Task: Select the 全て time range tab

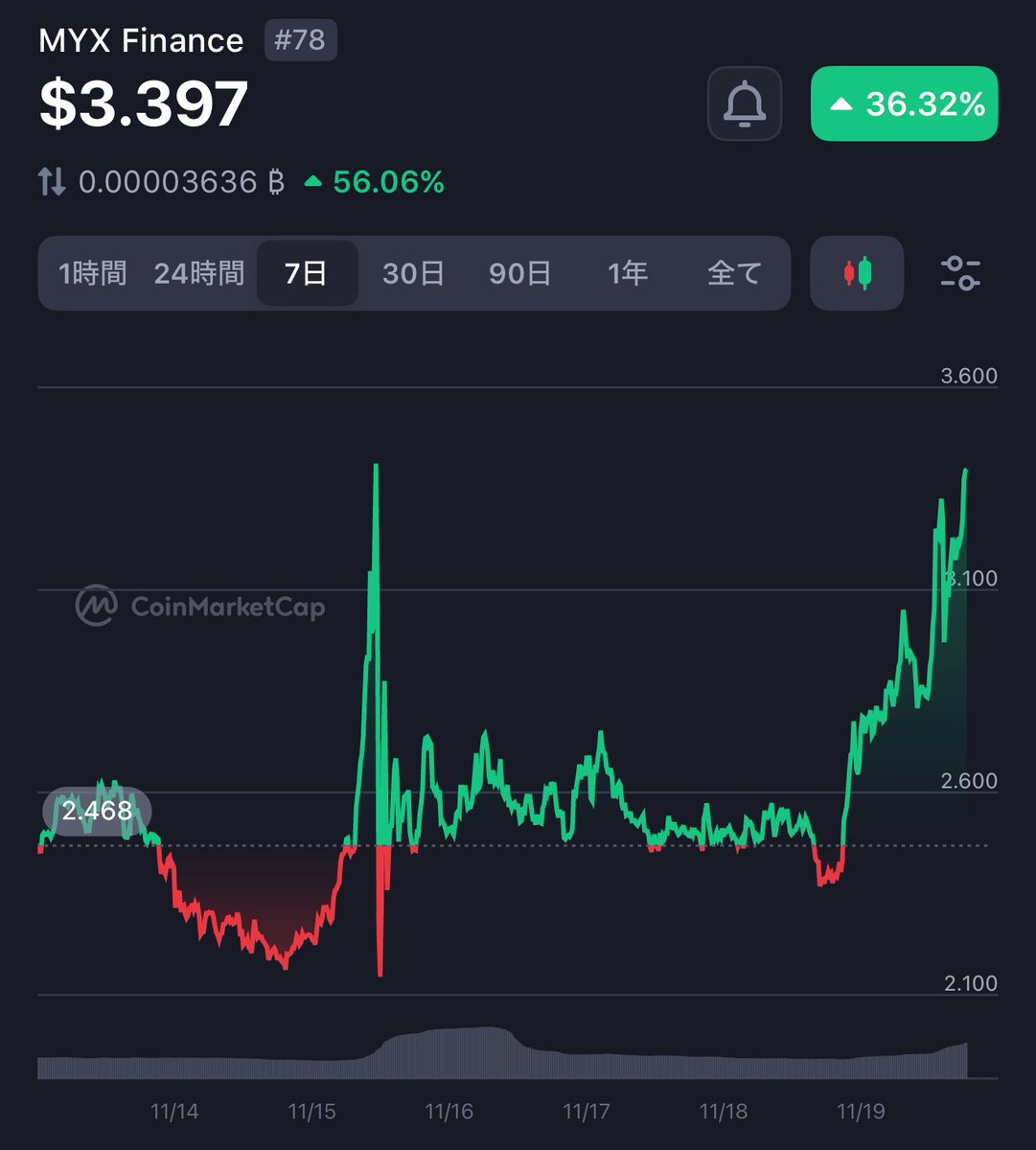Action: [734, 274]
